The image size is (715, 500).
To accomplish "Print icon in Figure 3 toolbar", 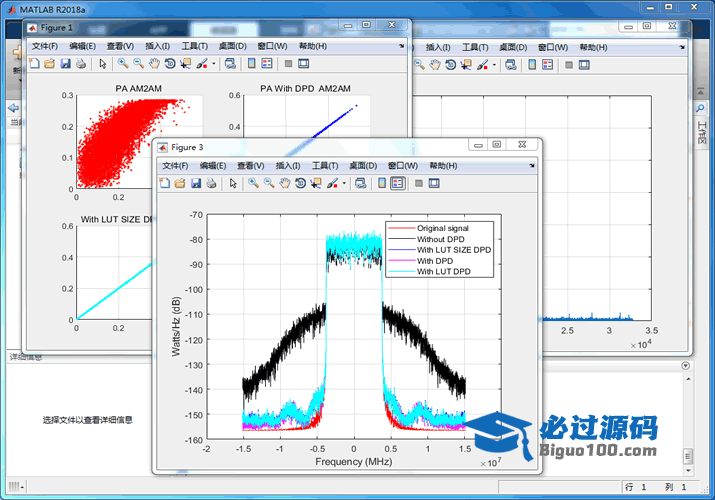I will (x=212, y=183).
